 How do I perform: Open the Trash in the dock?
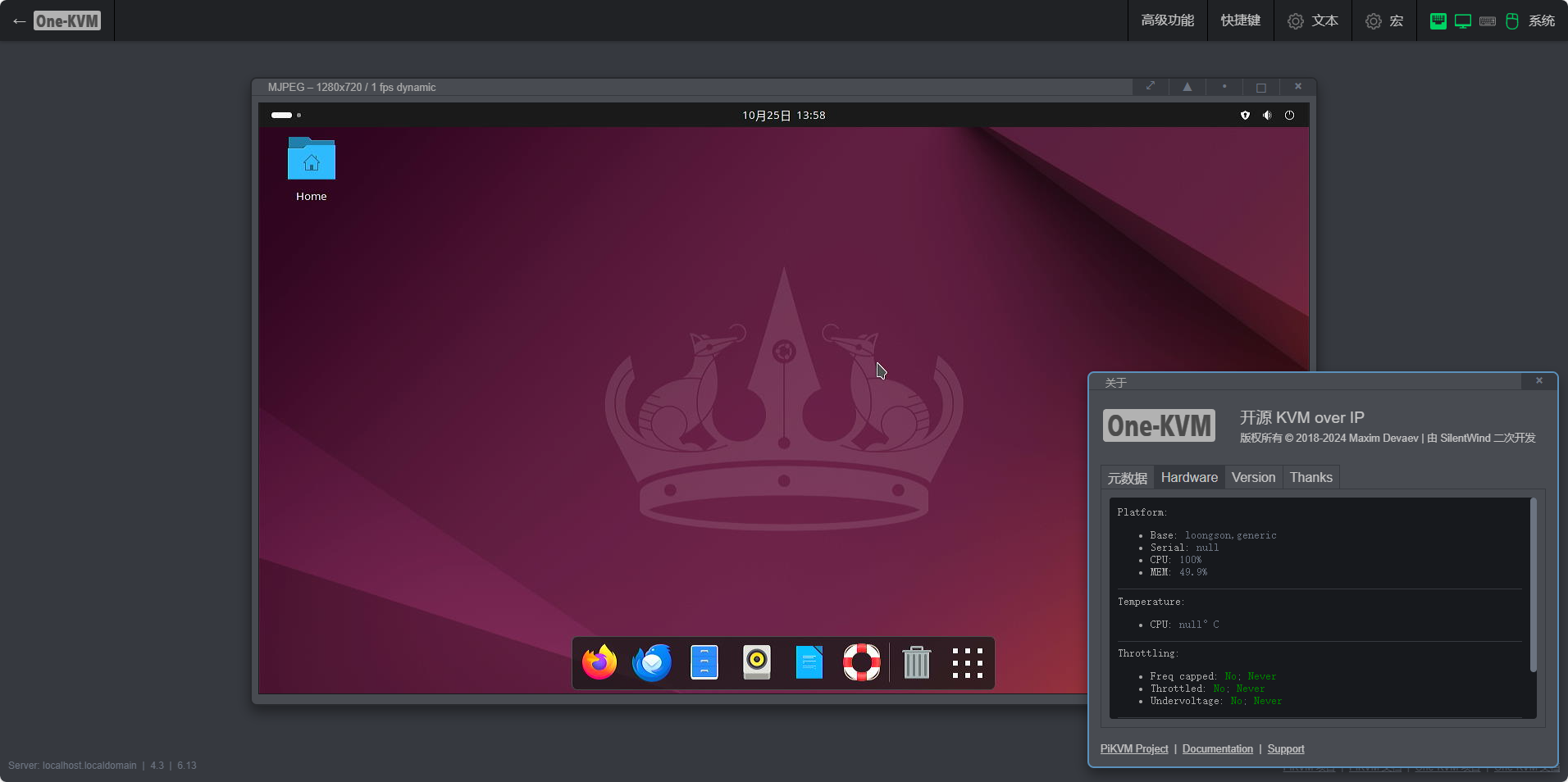(916, 662)
